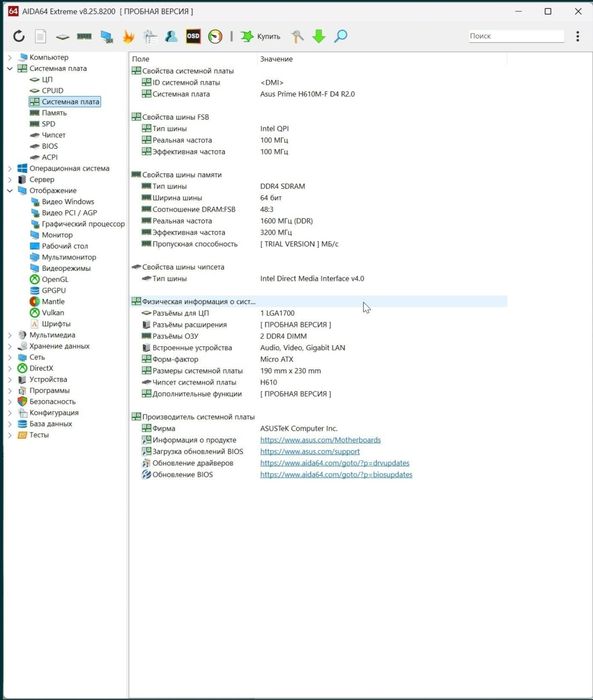
Task: Expand the DirectX tree node
Action: (x=10, y=369)
